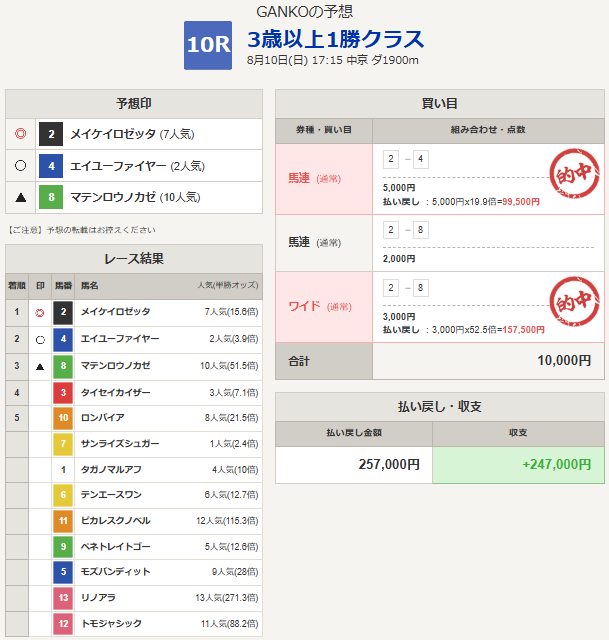Click the green number 8 badge in 予想印 panel
This screenshot has width=609, height=640.
[51, 197]
